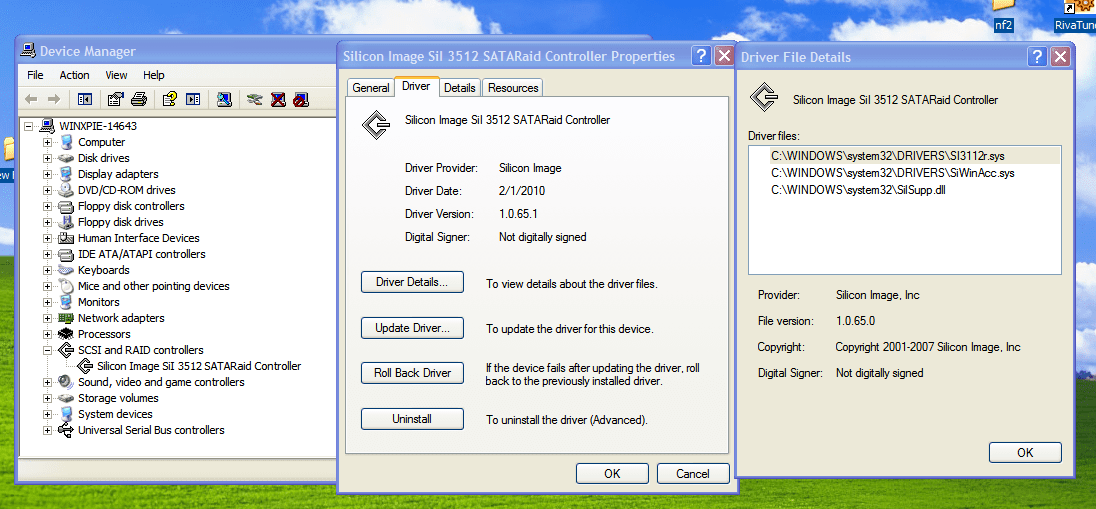The width and height of the screenshot is (1096, 509).
Task: Select Silicon Image SiI 3512 SATARaid Controller tree item
Action: point(199,366)
